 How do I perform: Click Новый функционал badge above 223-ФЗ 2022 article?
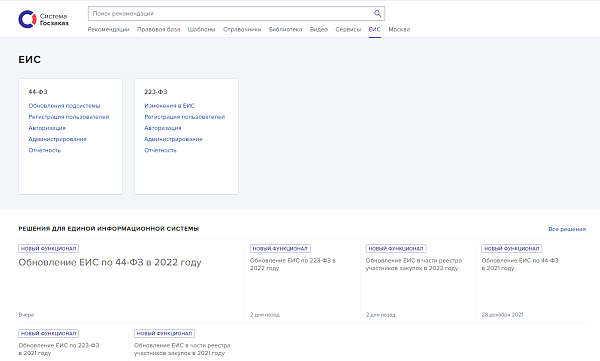[280, 248]
